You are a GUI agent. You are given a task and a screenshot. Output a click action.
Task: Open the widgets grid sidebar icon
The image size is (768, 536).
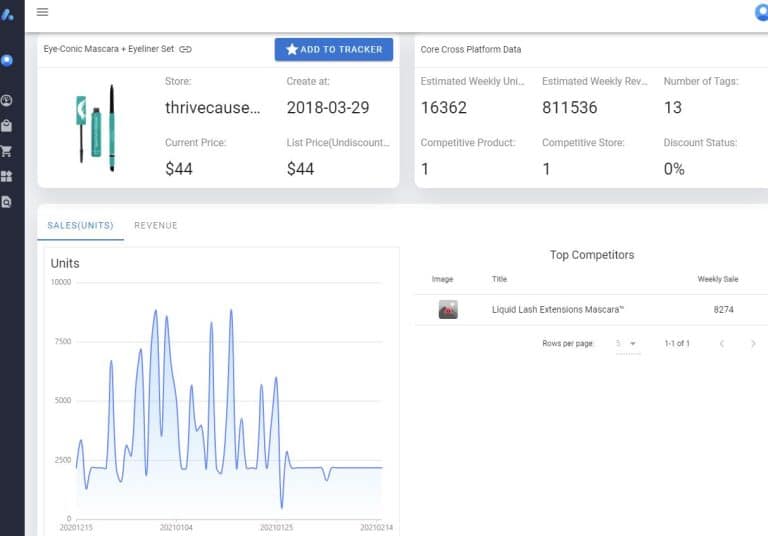7,176
